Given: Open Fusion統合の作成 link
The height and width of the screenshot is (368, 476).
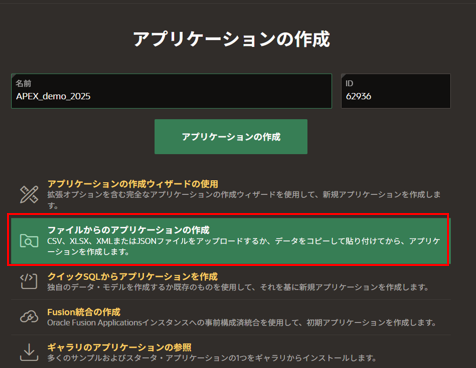Looking at the screenshot, I should pos(84,312).
